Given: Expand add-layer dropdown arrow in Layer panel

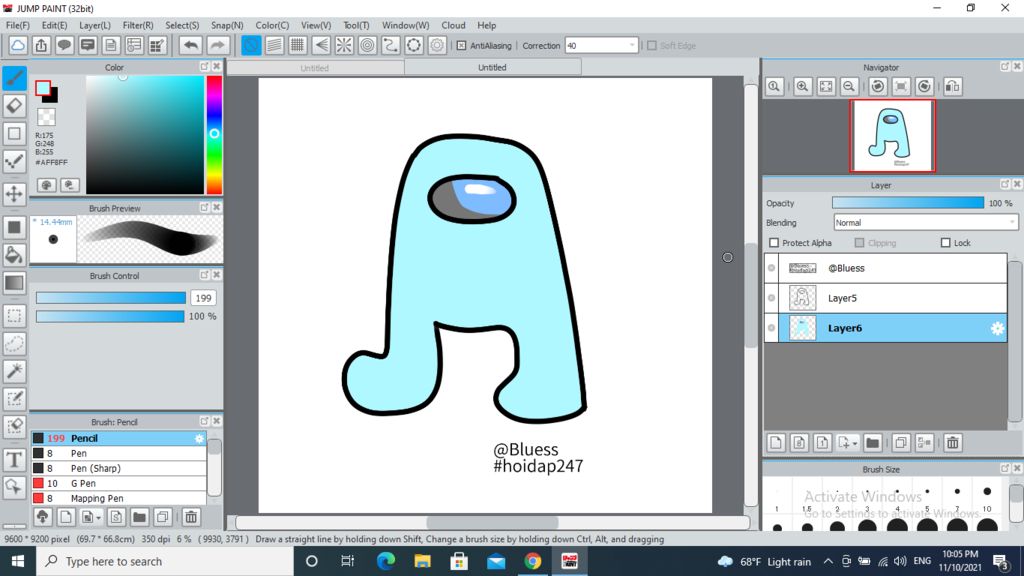Looking at the screenshot, I should click(x=854, y=443).
